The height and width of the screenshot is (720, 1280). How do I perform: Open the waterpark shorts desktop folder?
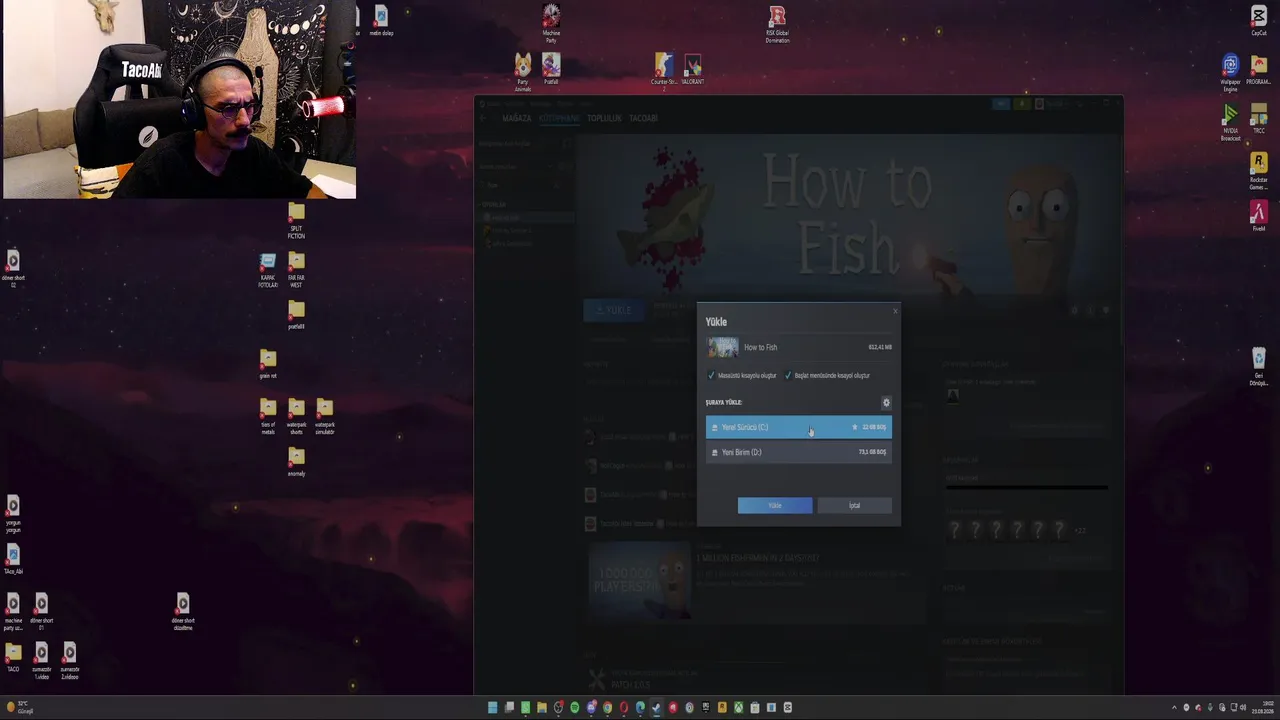296,416
